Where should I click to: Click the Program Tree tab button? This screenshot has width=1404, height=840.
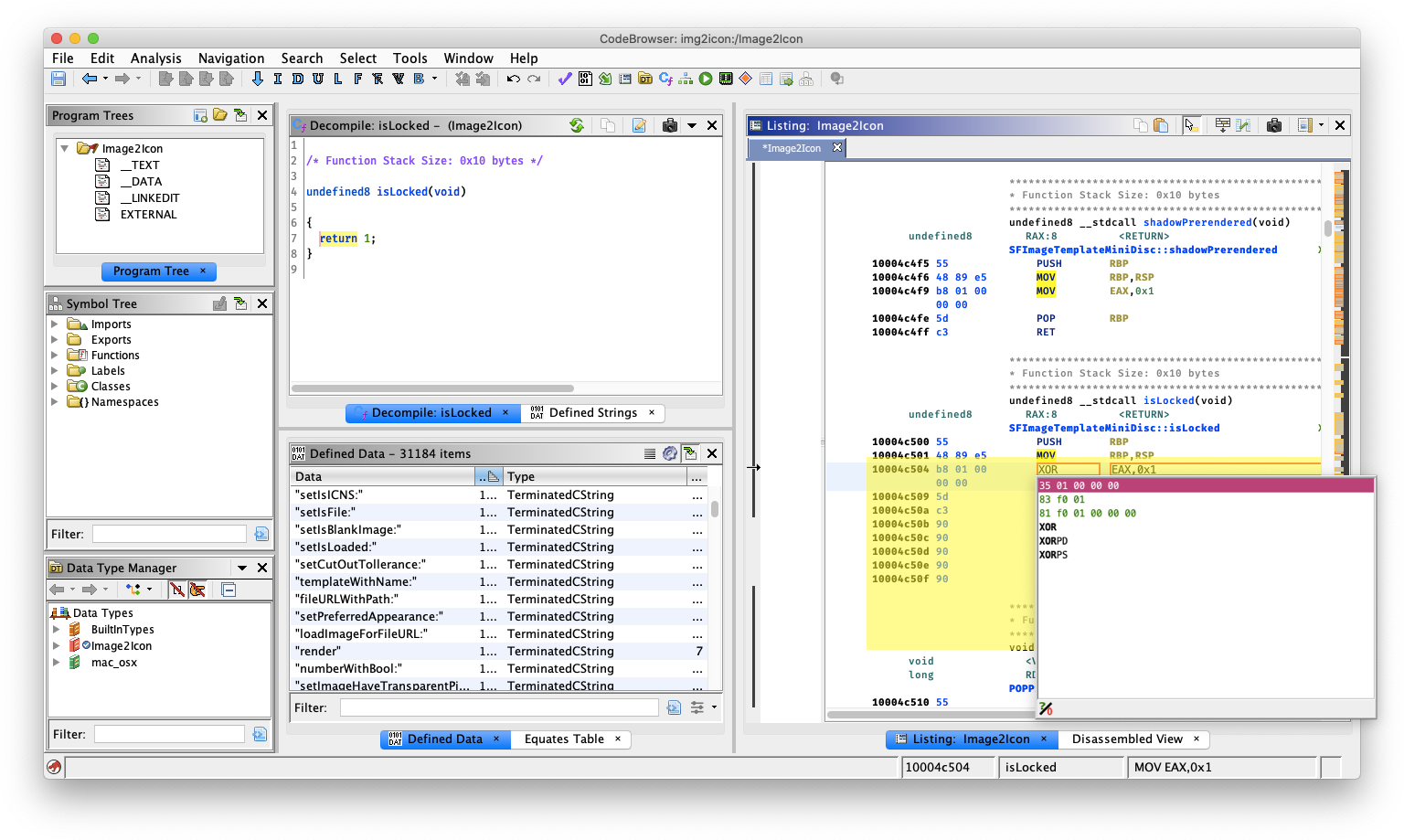pyautogui.click(x=159, y=271)
